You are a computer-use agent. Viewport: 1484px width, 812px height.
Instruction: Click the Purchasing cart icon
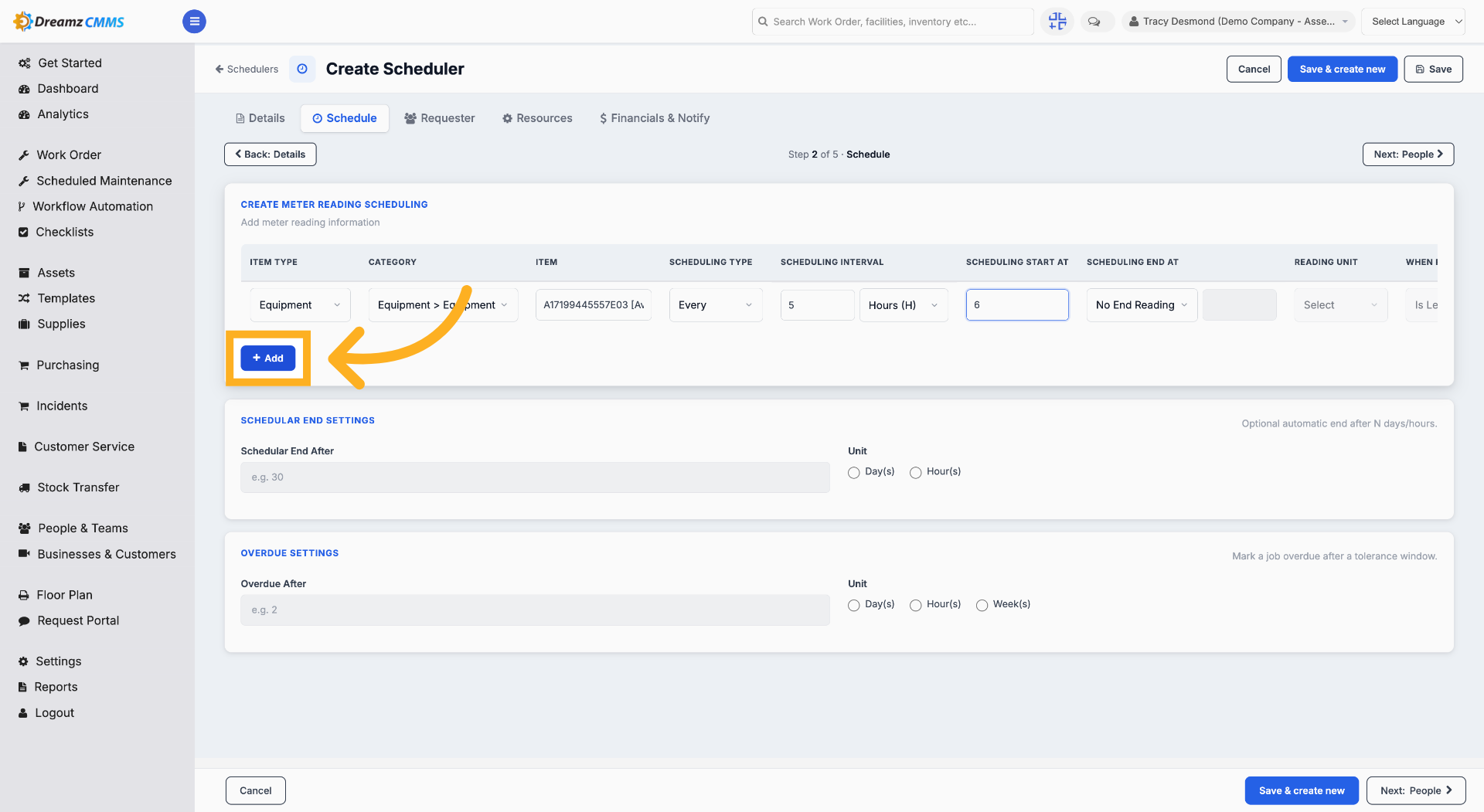click(24, 365)
